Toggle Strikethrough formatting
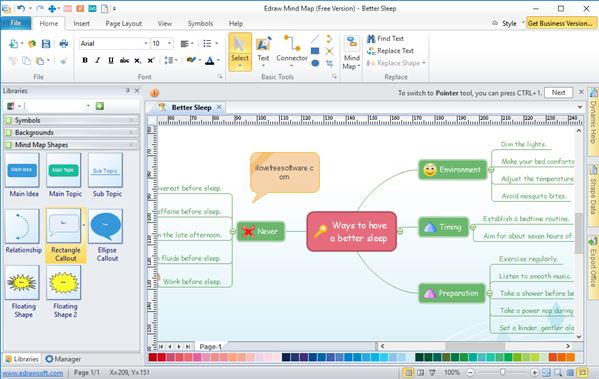The height and width of the screenshot is (379, 599). (124, 60)
